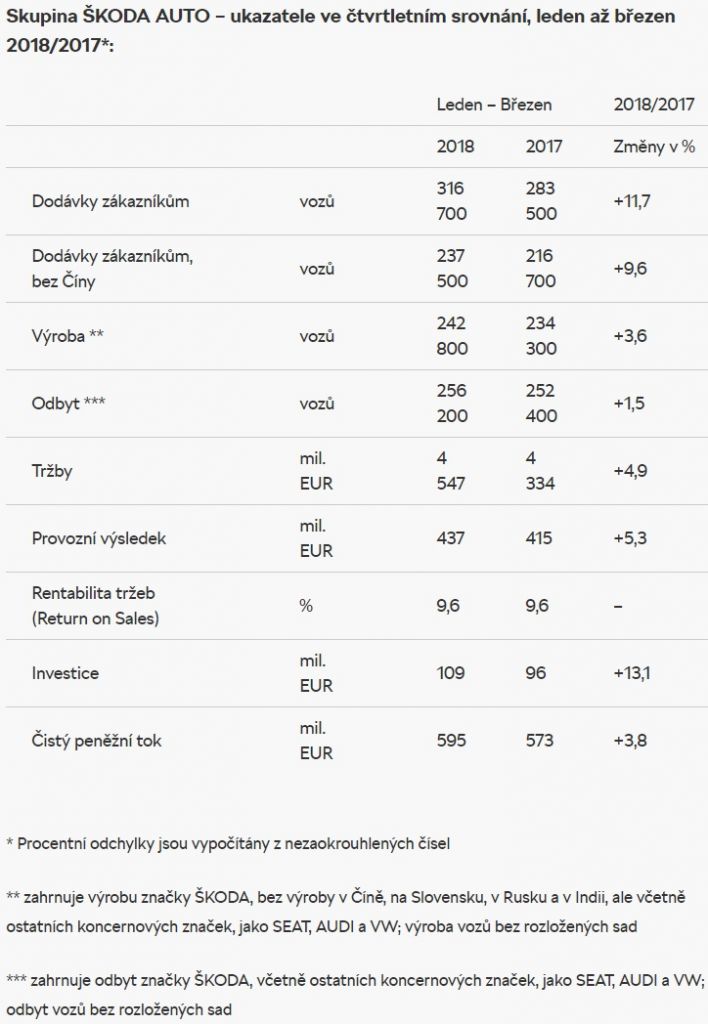Screen dimensions: 708x1024
Task: Click the "Rentabilita tržeb (Return on Sales)" label
Action: tap(95, 606)
